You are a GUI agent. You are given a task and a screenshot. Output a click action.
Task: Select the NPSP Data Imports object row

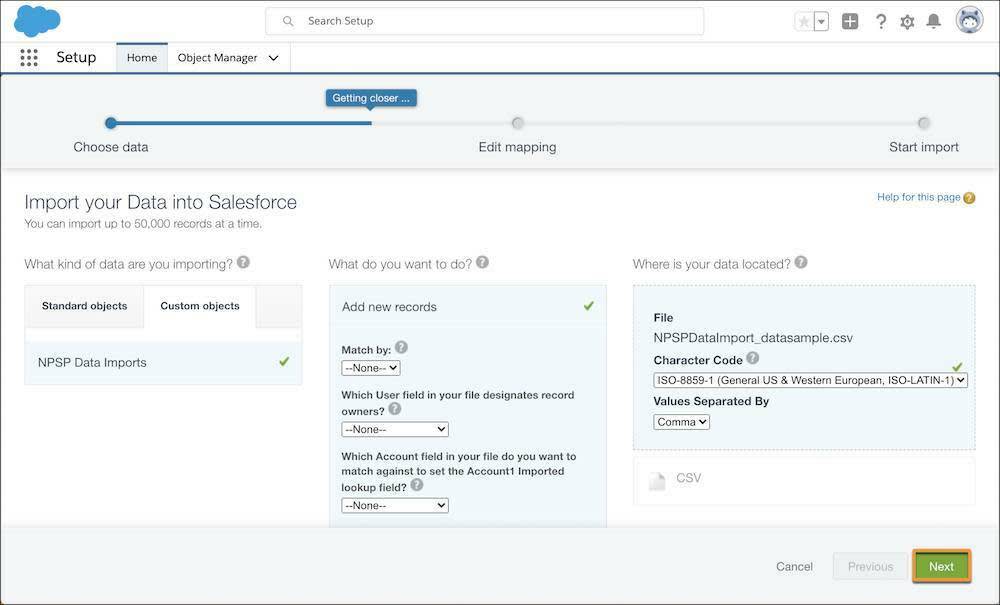(163, 362)
